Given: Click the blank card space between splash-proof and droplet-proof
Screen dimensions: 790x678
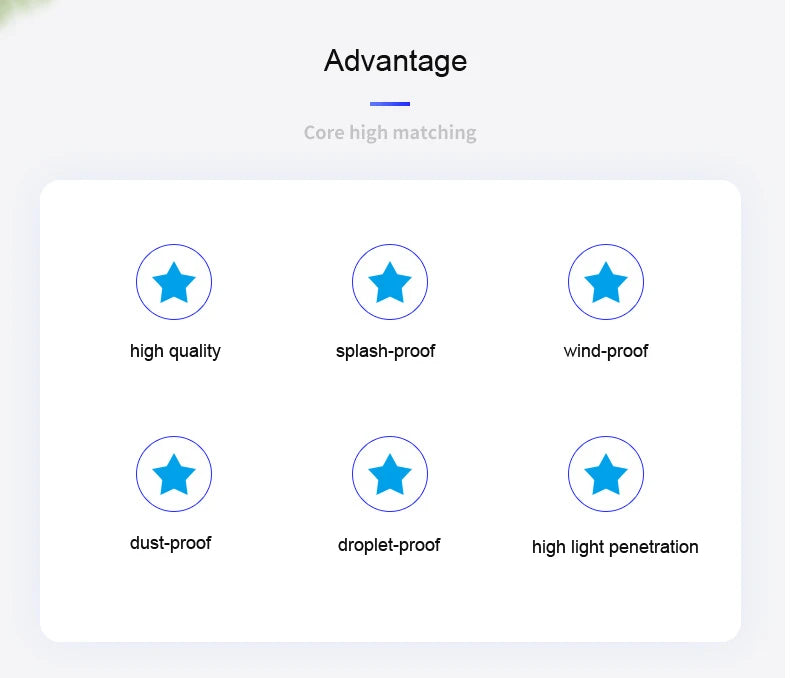Looking at the screenshot, I should [390, 398].
